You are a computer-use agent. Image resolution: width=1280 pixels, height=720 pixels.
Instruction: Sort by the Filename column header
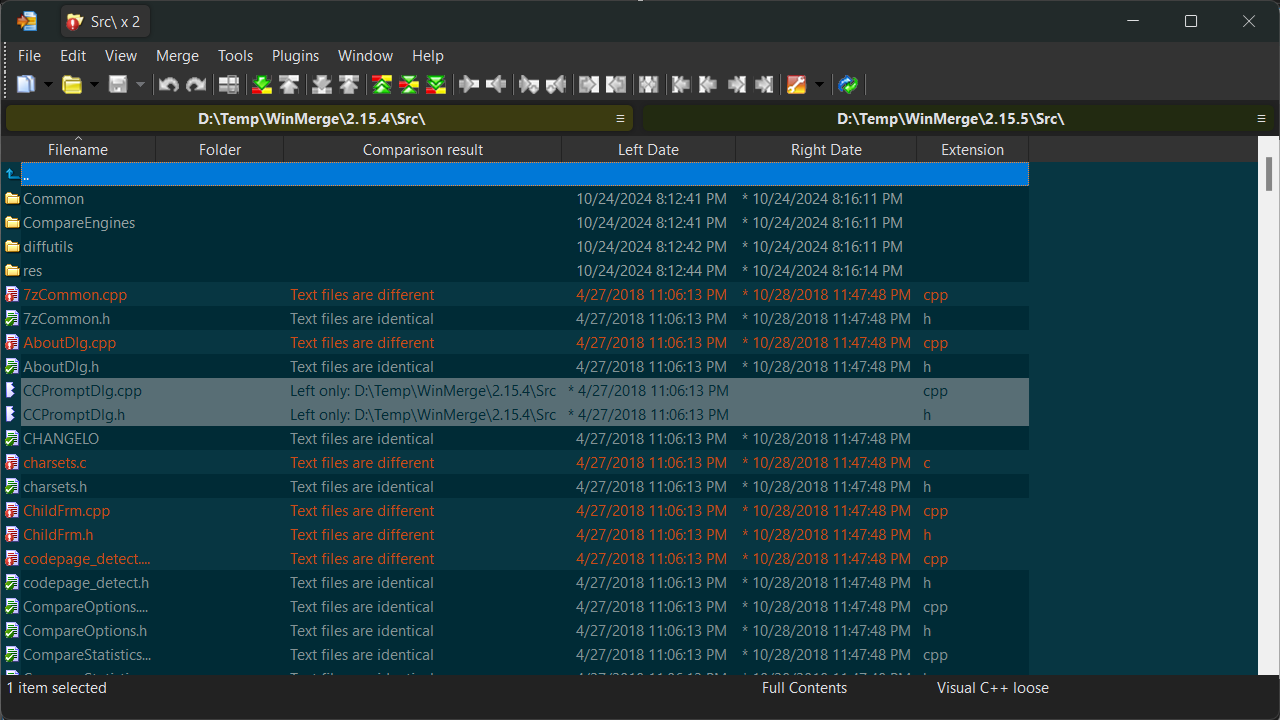[x=78, y=150]
